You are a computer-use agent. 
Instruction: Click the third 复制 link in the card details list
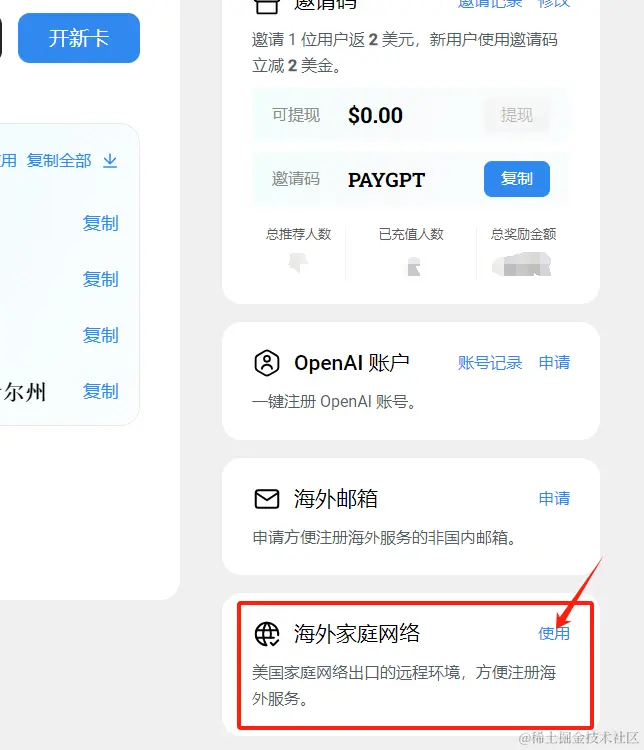(x=100, y=335)
